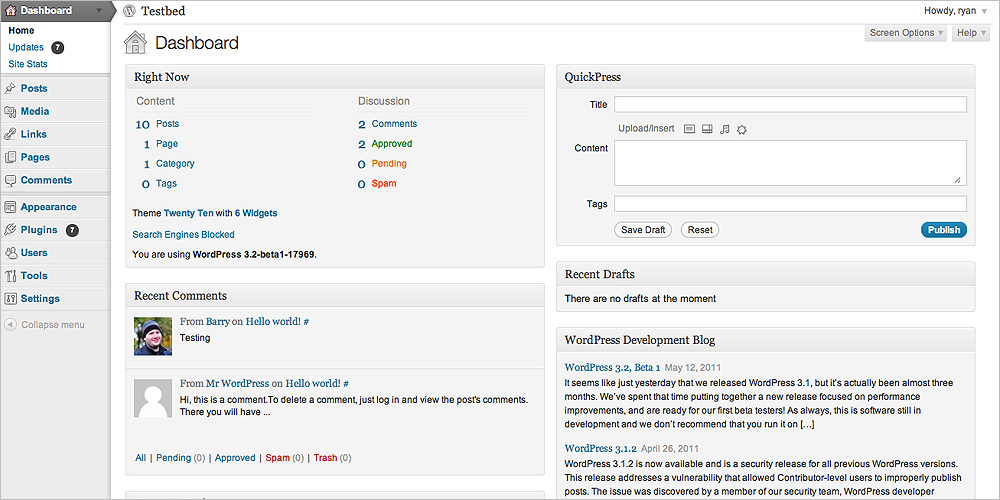Open the Twenty Ten theme link

click(189, 213)
